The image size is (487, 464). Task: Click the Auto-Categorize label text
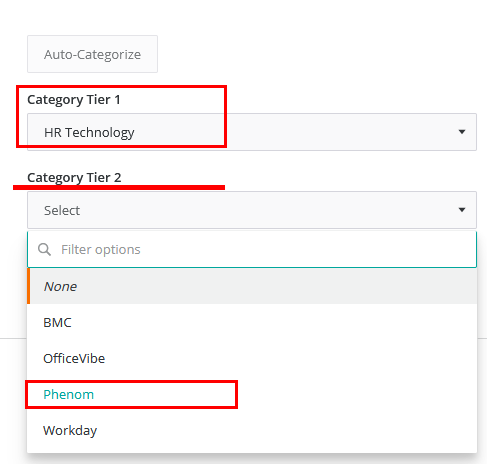pos(92,55)
